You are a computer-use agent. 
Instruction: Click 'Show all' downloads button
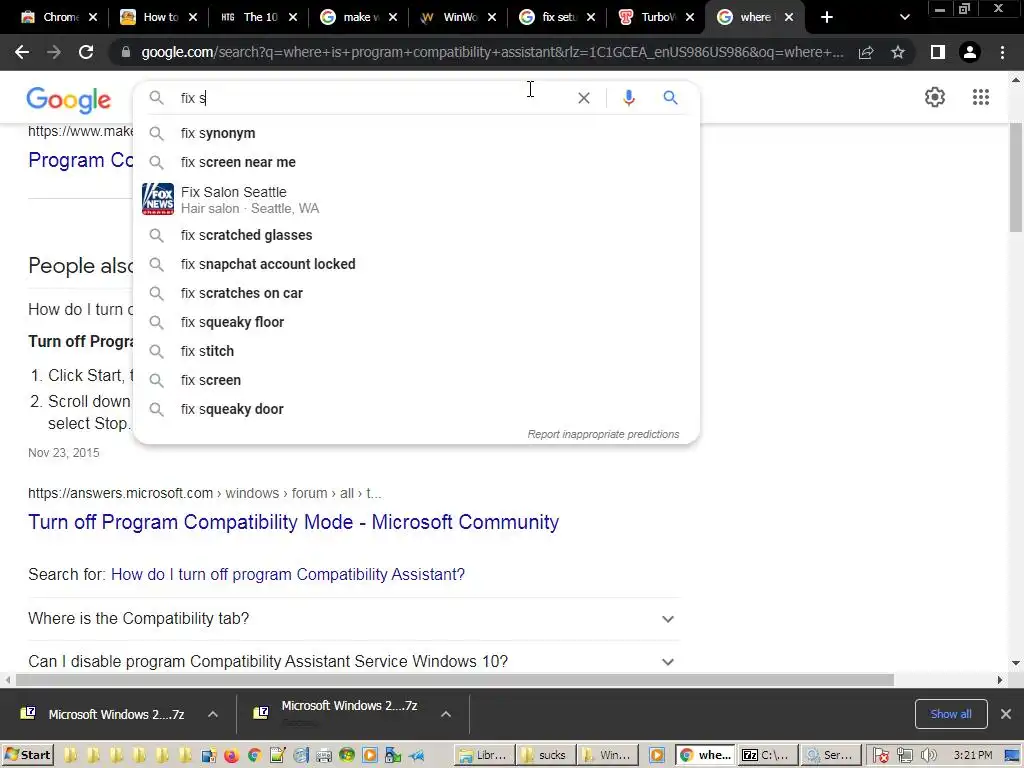click(950, 714)
